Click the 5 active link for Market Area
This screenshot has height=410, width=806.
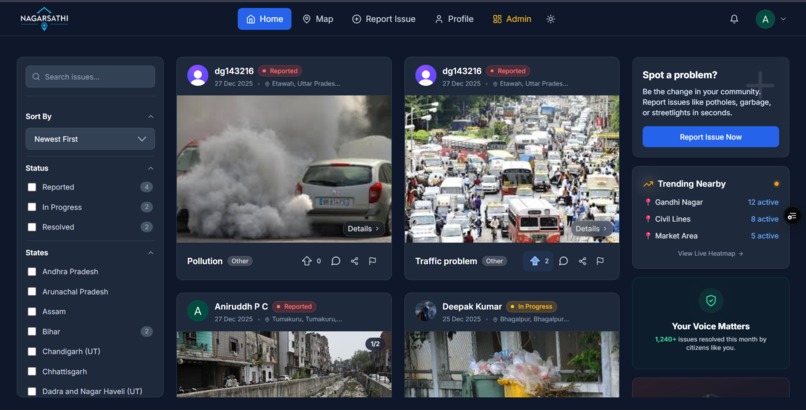click(764, 236)
